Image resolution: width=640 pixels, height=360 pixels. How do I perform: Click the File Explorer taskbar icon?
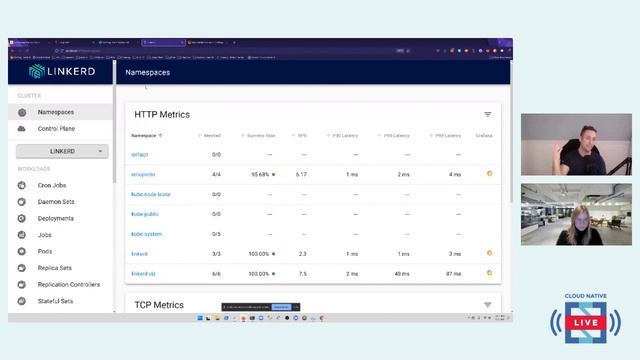(217, 318)
